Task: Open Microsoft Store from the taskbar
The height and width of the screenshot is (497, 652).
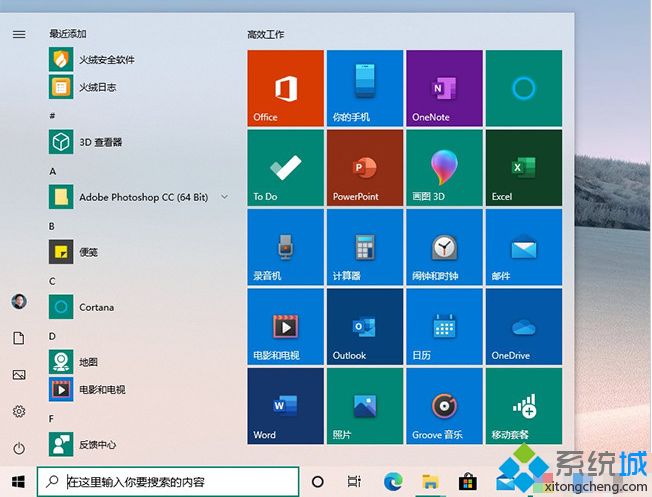Action: [x=468, y=482]
